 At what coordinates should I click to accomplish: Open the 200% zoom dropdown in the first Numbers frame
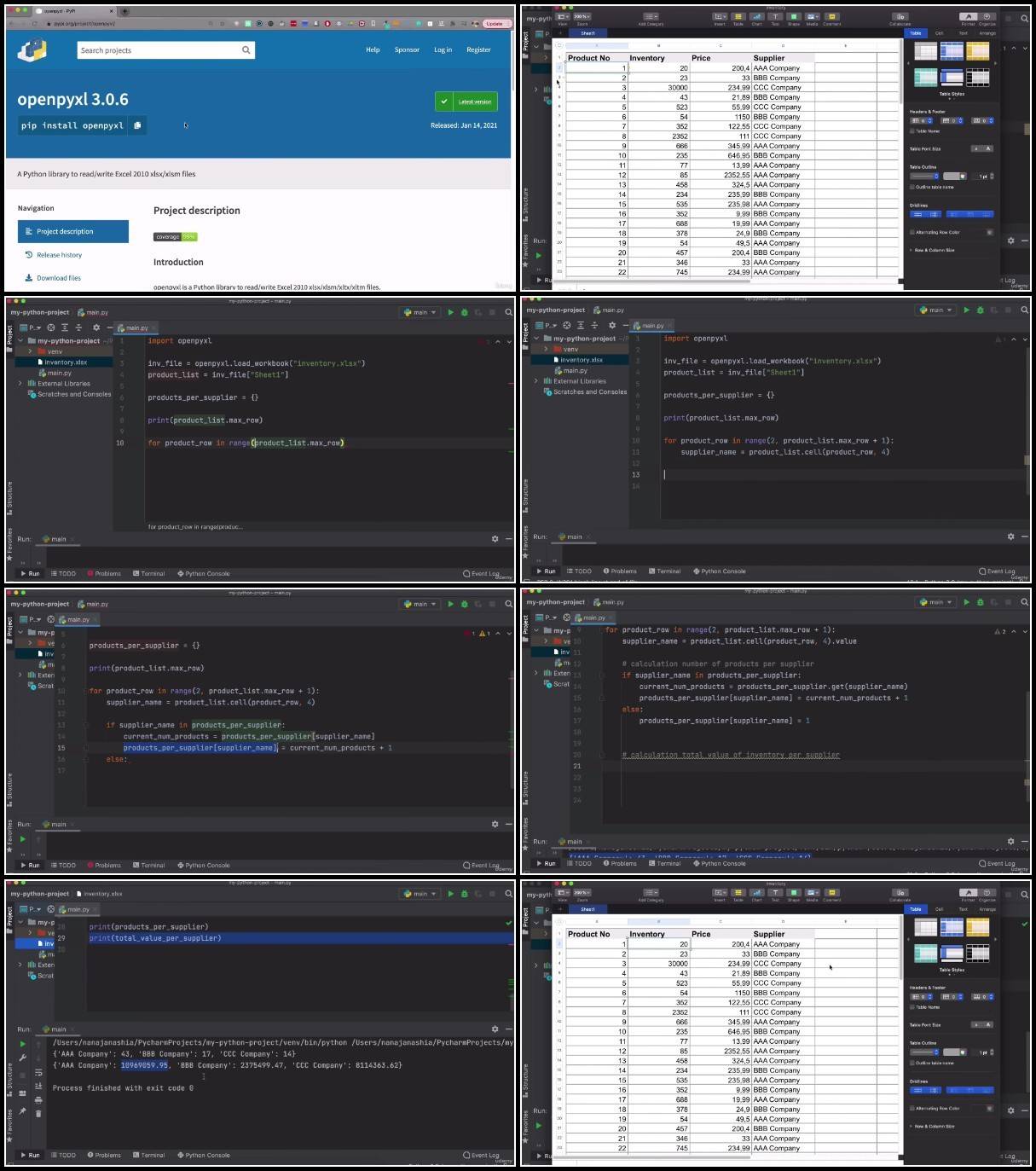582,16
